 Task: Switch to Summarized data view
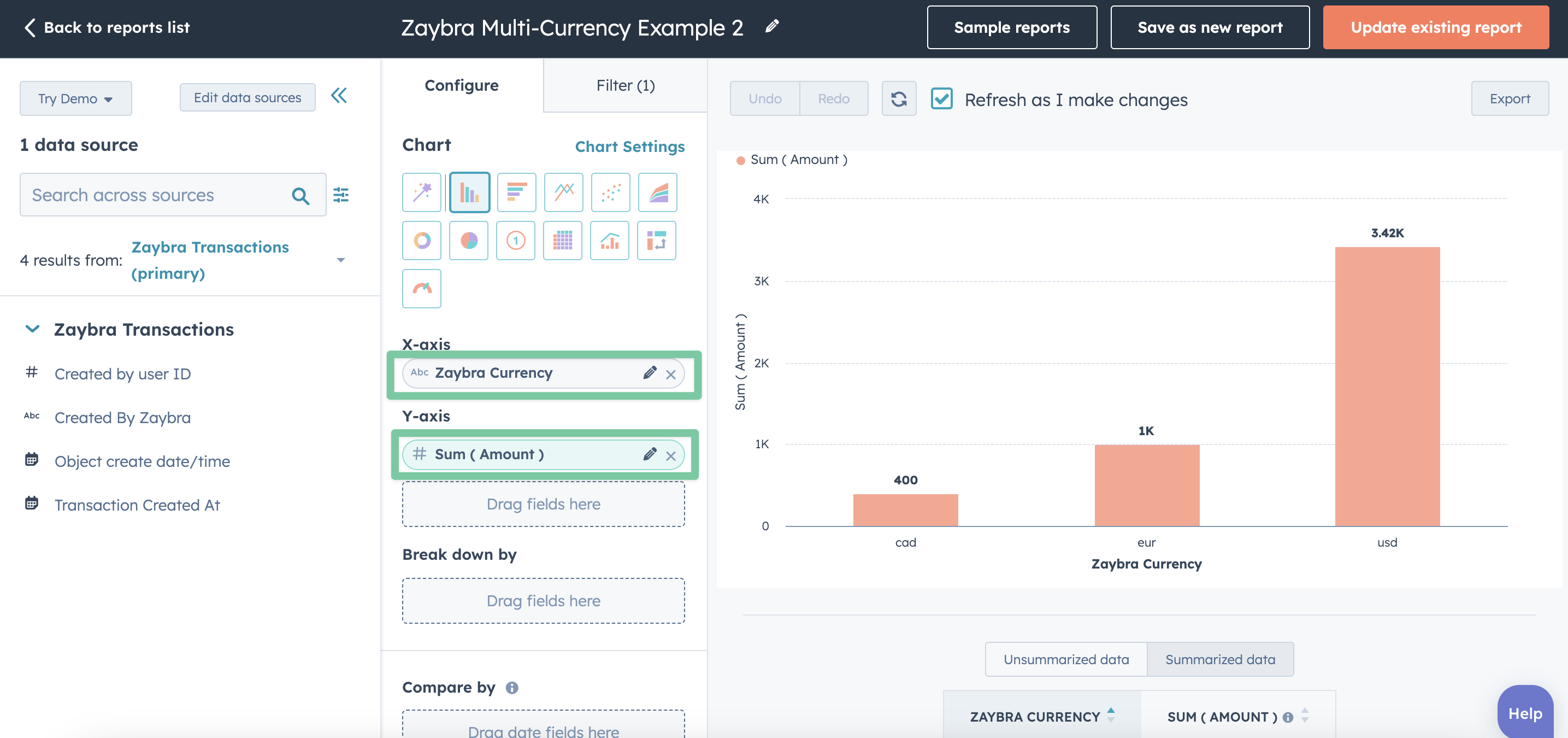[1220, 659]
